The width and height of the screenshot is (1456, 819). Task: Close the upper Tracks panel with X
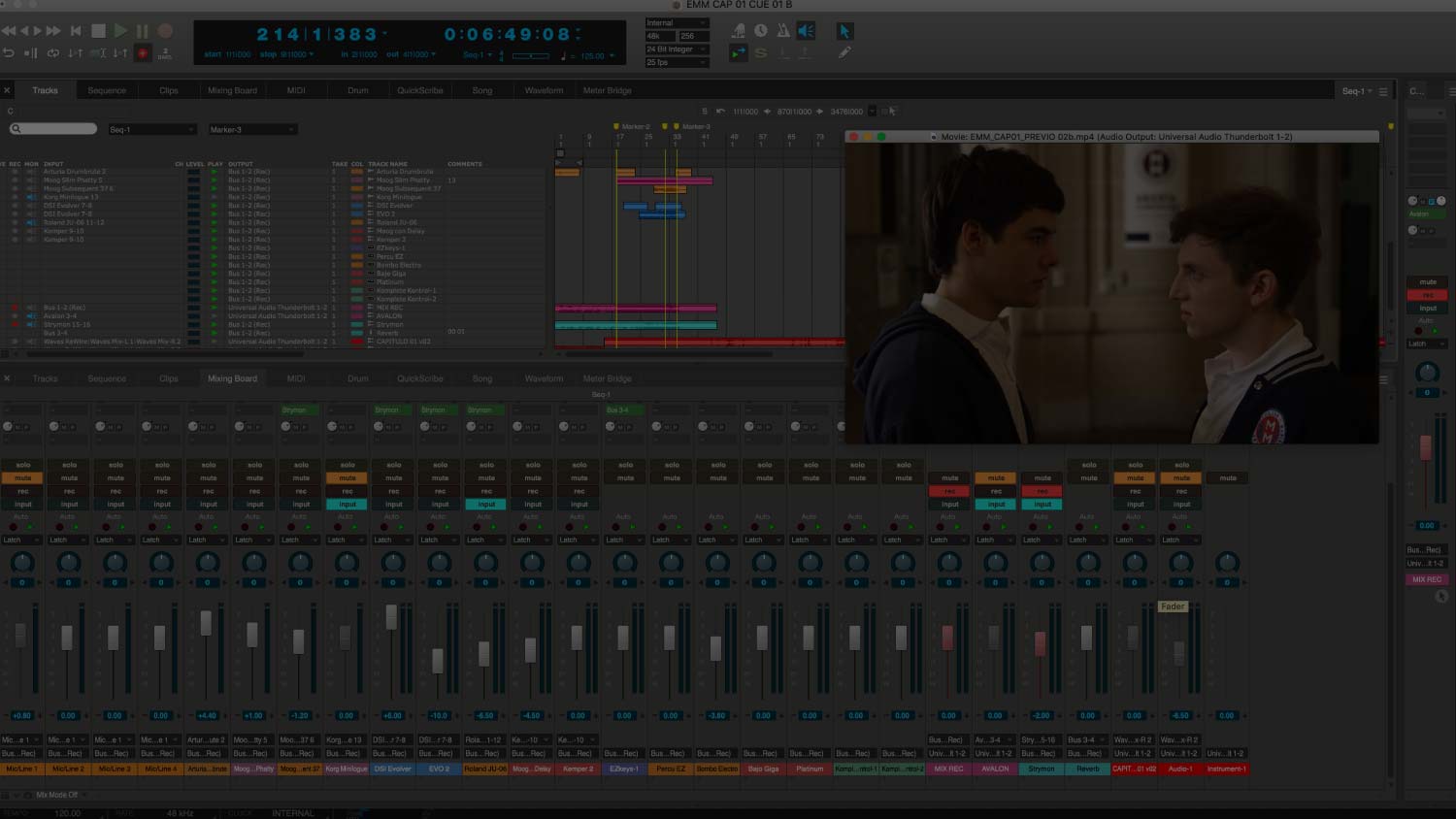(x=7, y=90)
